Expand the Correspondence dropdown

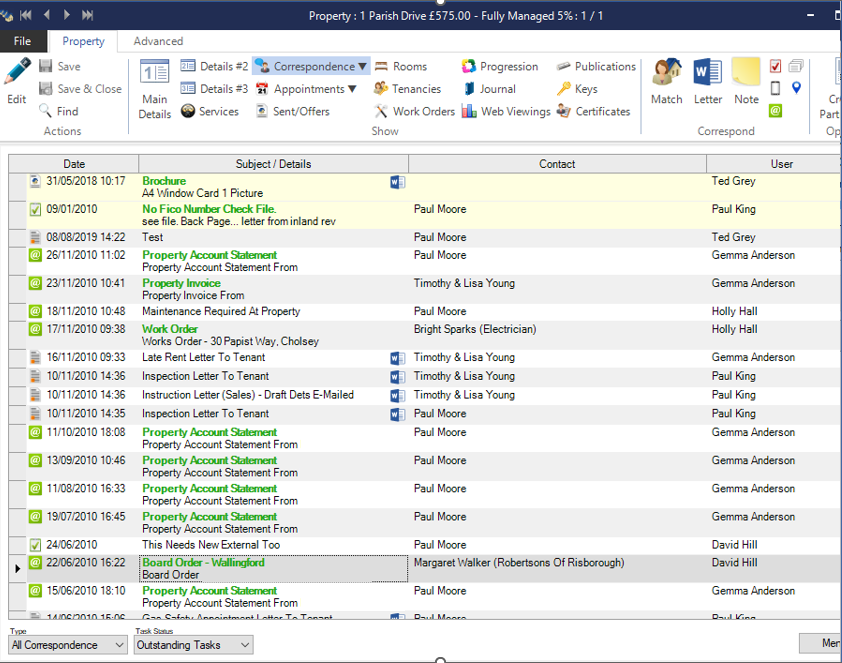click(x=362, y=67)
